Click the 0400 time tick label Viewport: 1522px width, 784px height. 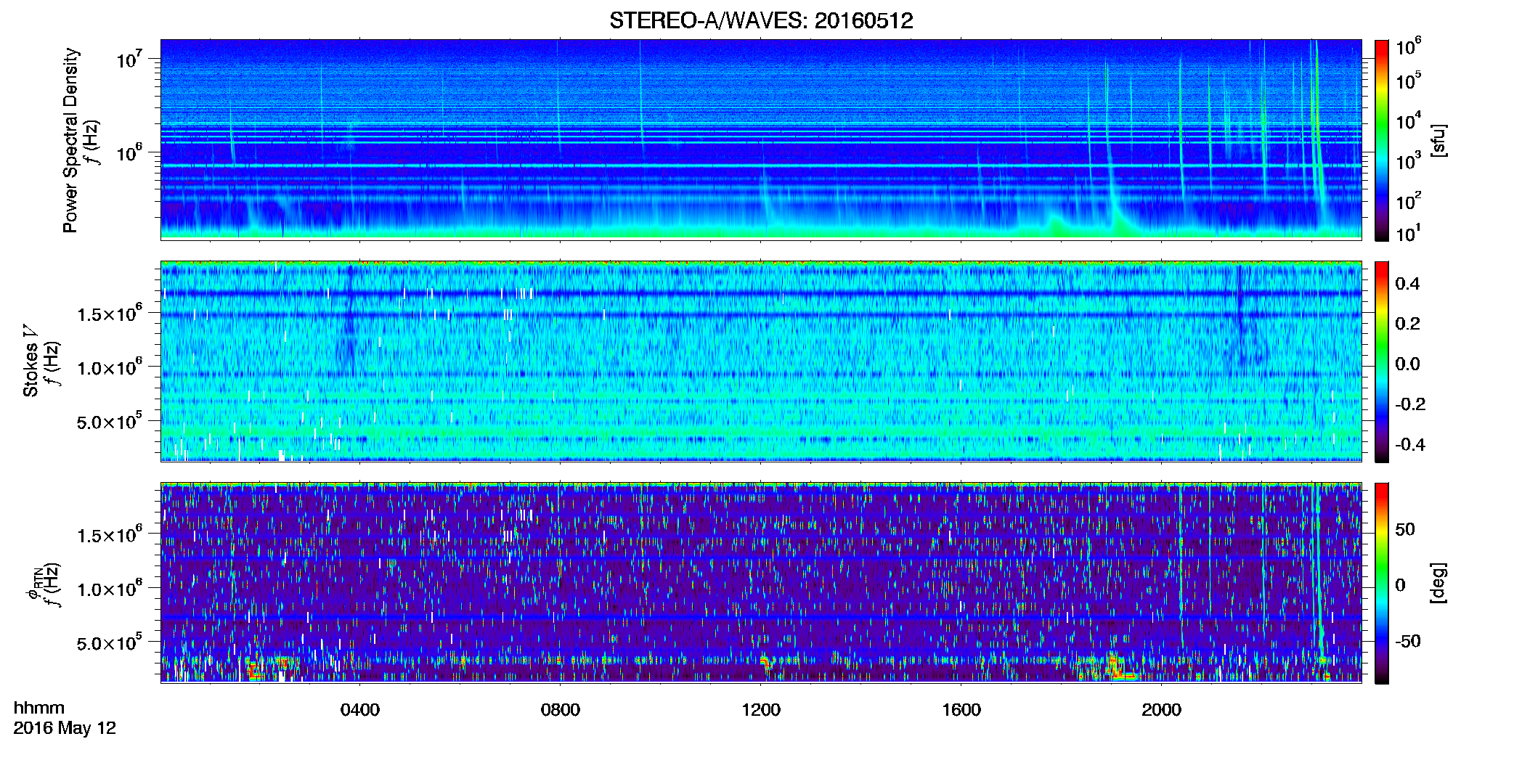pos(360,709)
